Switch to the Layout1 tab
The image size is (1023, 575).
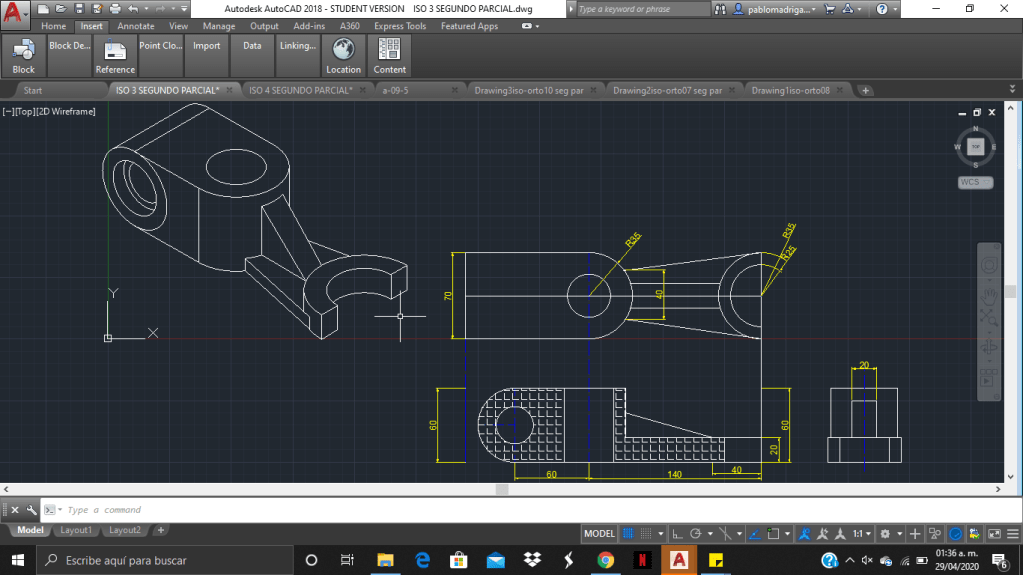(75, 530)
